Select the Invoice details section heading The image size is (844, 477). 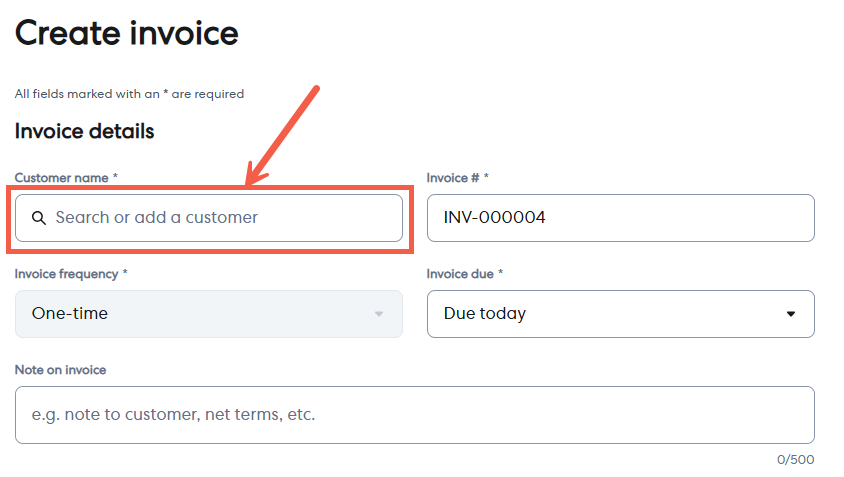(x=85, y=131)
